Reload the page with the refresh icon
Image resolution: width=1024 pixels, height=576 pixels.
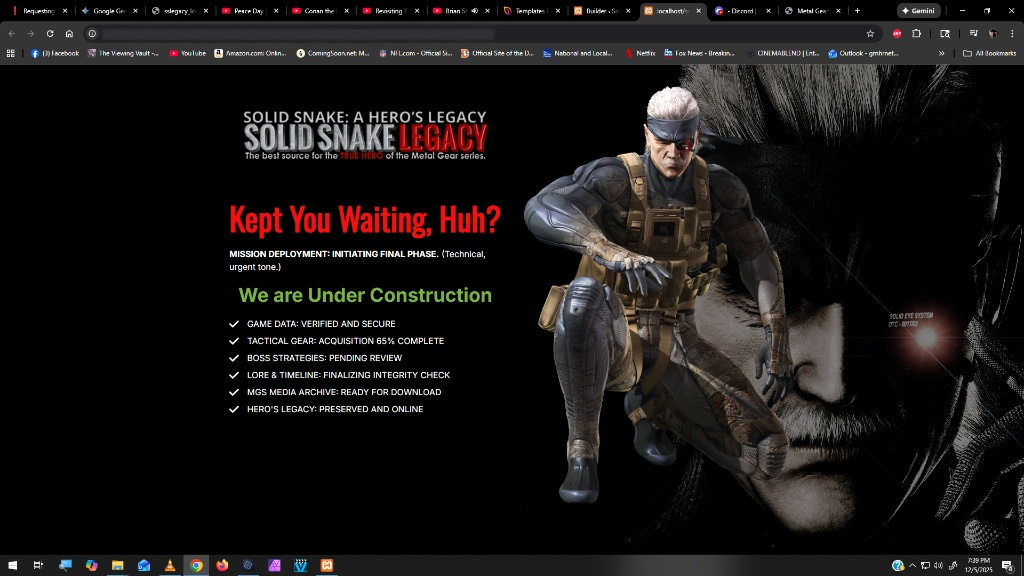(x=50, y=33)
